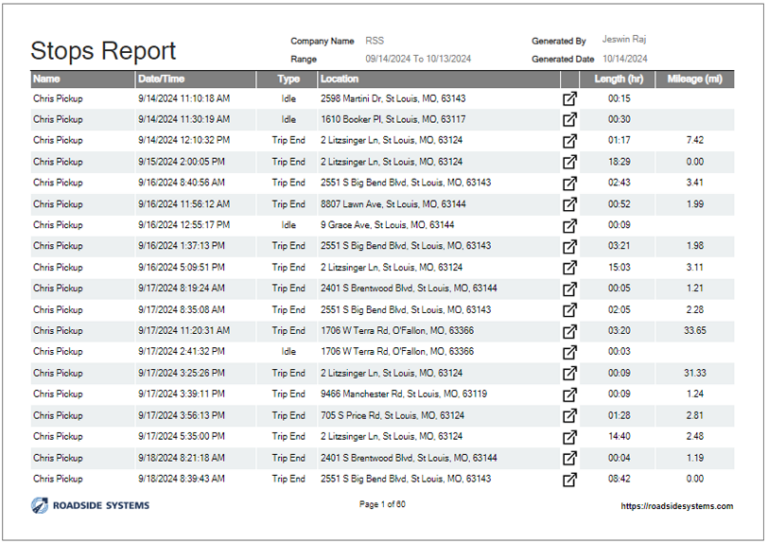Click length value 14:40
Screen dimensions: 768x543
point(619,436)
